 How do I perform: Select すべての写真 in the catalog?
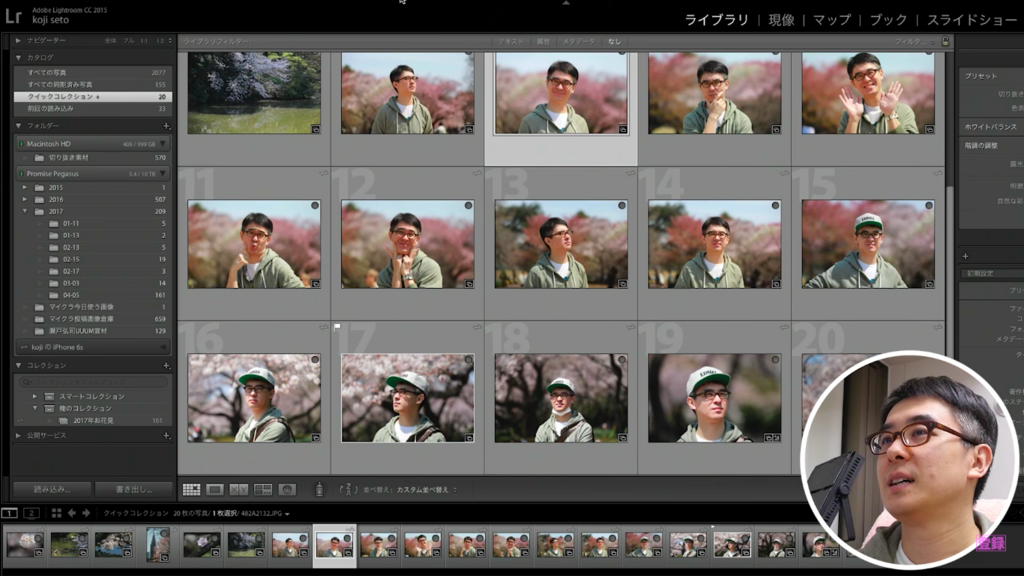coord(93,72)
